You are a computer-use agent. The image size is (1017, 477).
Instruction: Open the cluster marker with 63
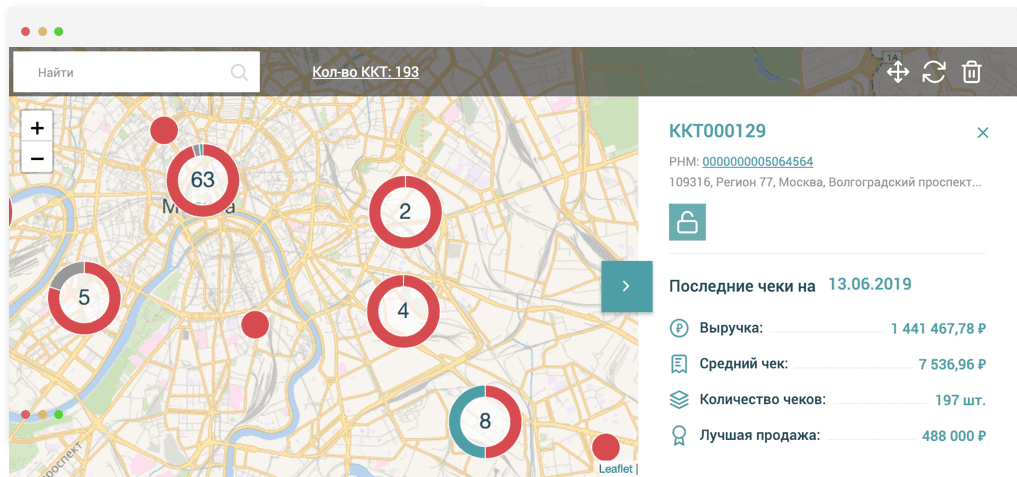203,180
